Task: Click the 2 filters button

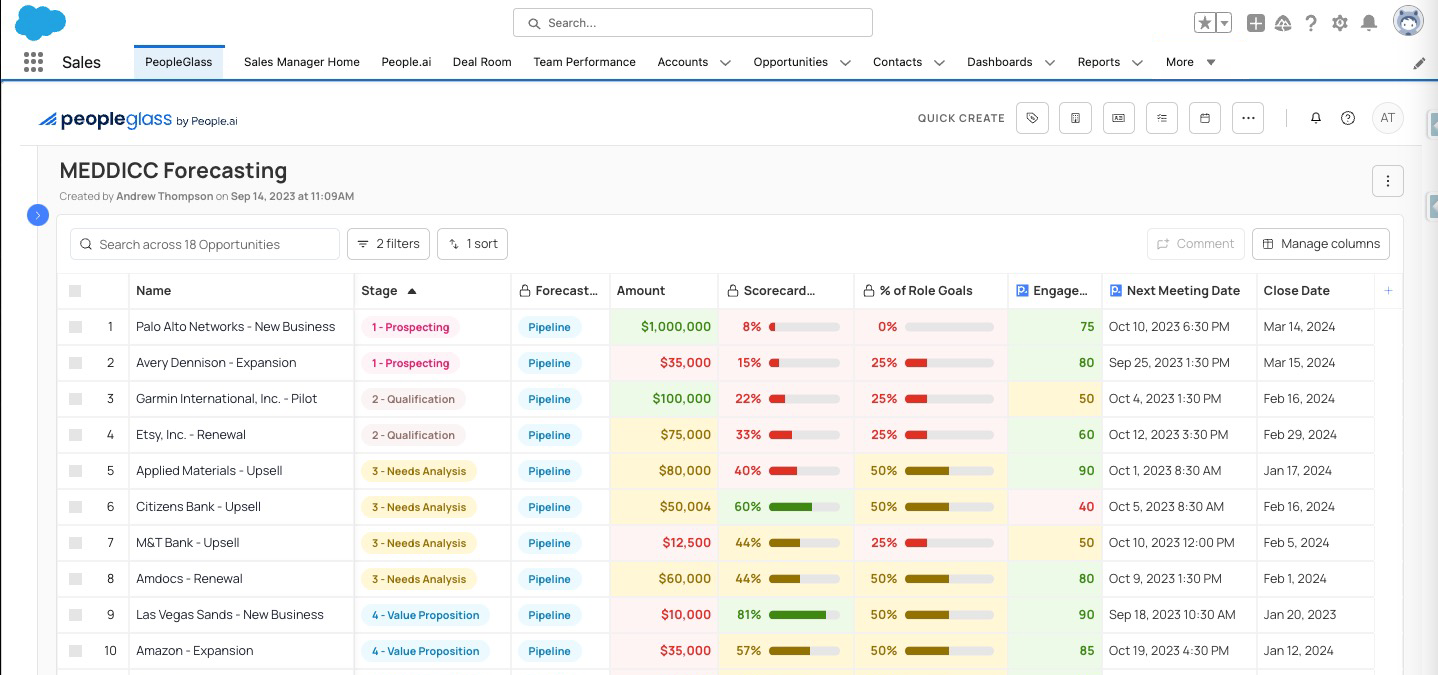Action: 389,244
